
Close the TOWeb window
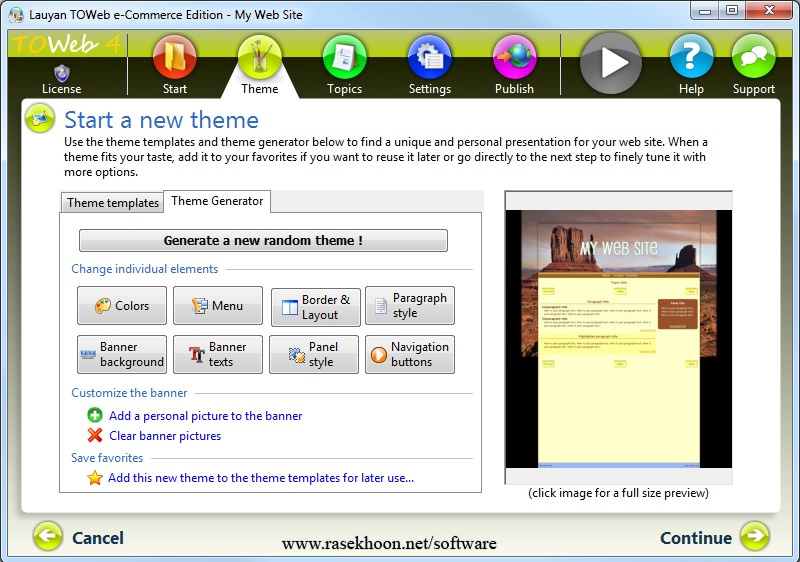pyautogui.click(x=769, y=10)
